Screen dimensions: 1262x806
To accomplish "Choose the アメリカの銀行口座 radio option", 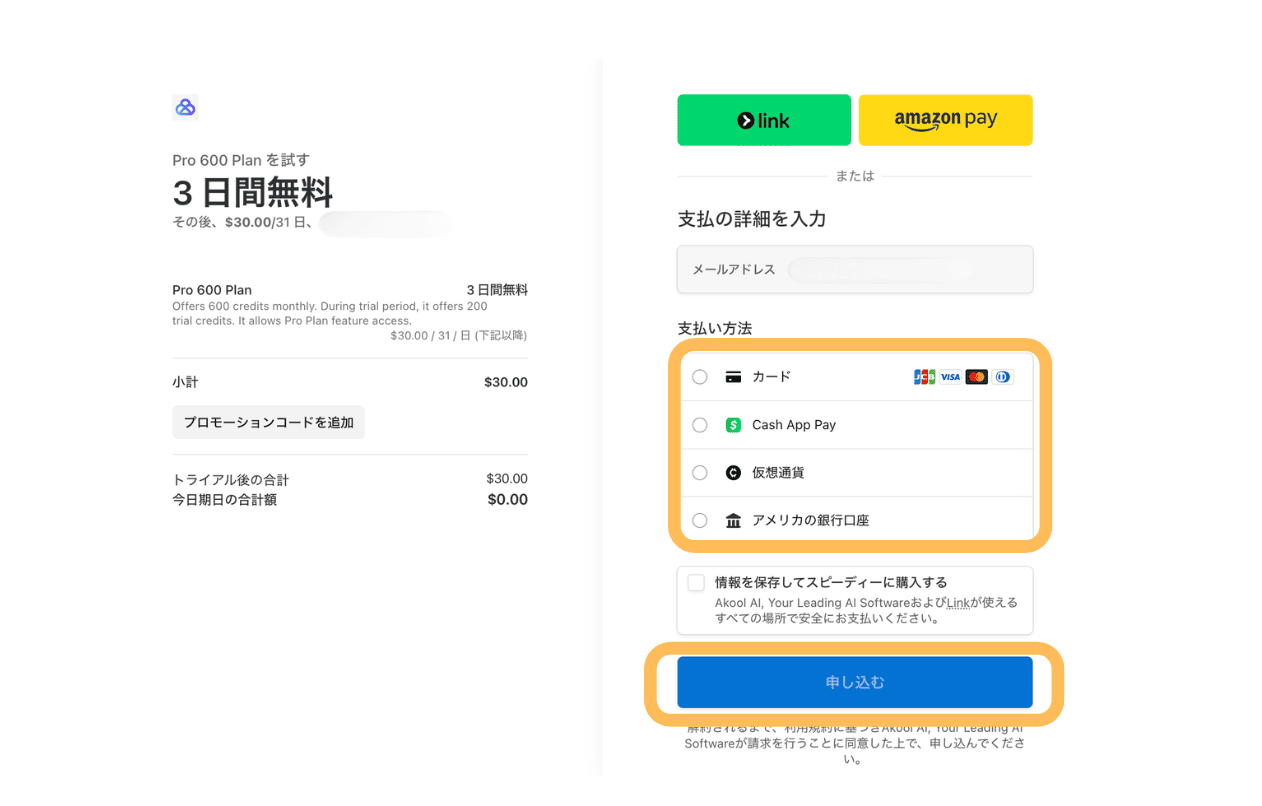I will pyautogui.click(x=700, y=521).
